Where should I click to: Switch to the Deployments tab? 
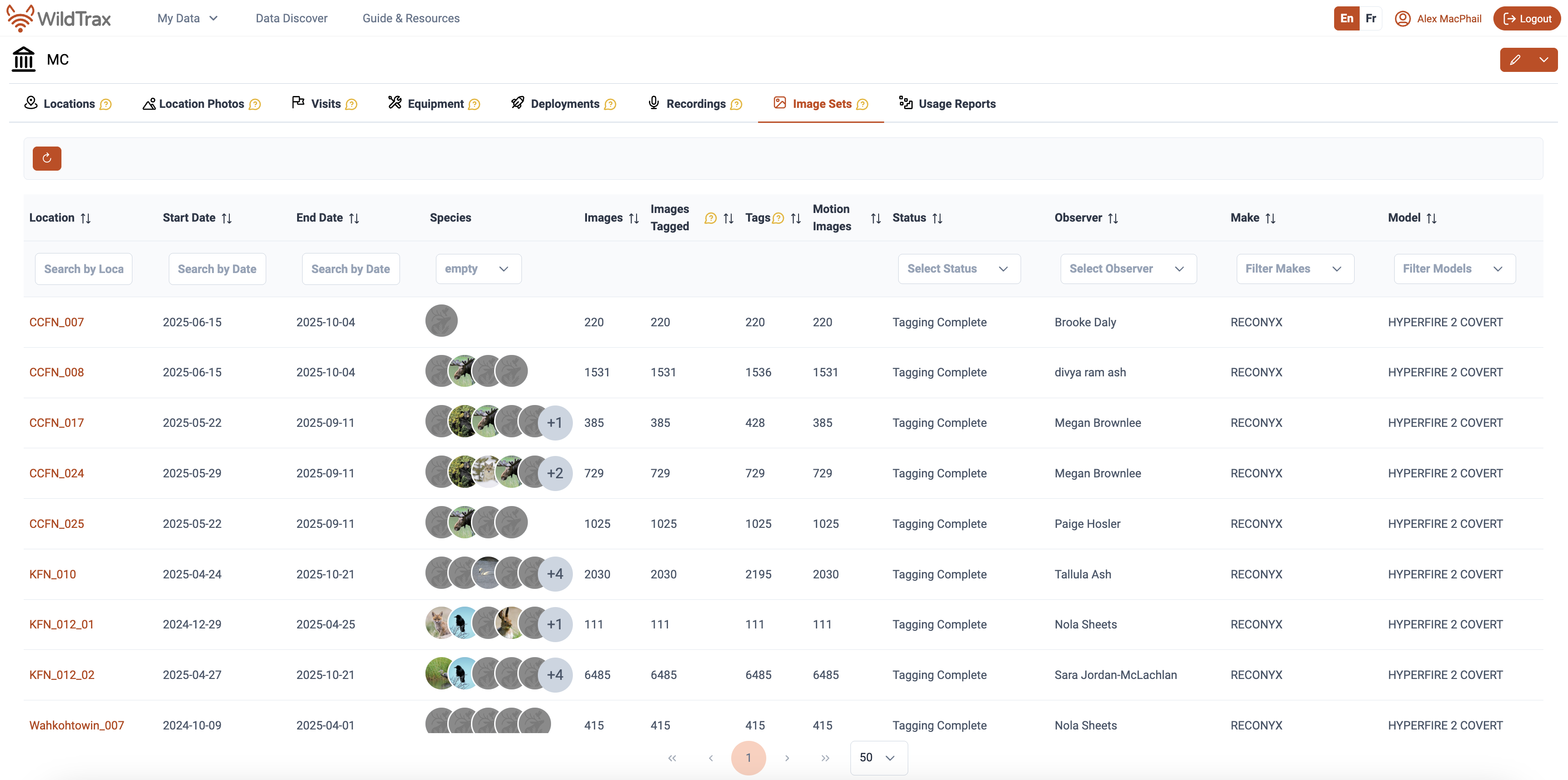564,104
